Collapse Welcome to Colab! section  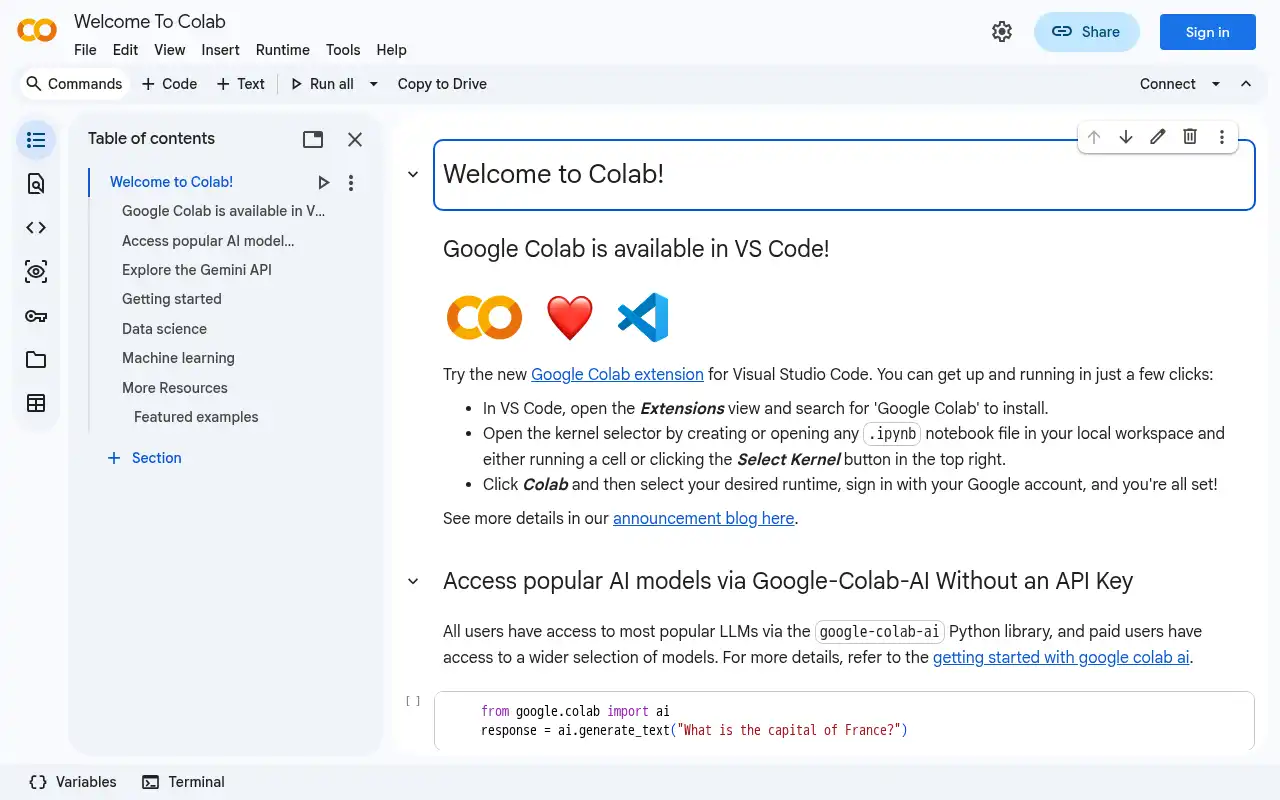pos(413,174)
